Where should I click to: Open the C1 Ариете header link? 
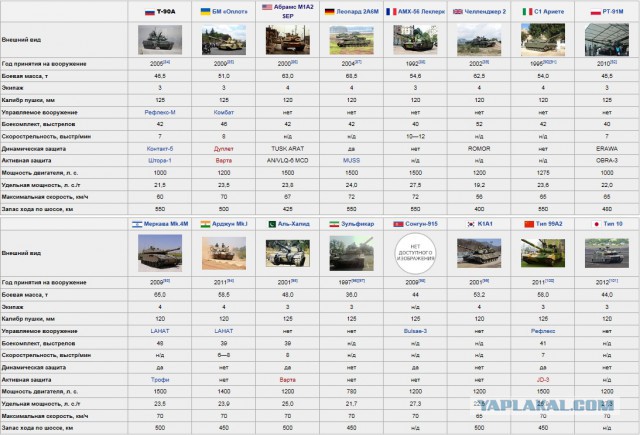coord(549,12)
